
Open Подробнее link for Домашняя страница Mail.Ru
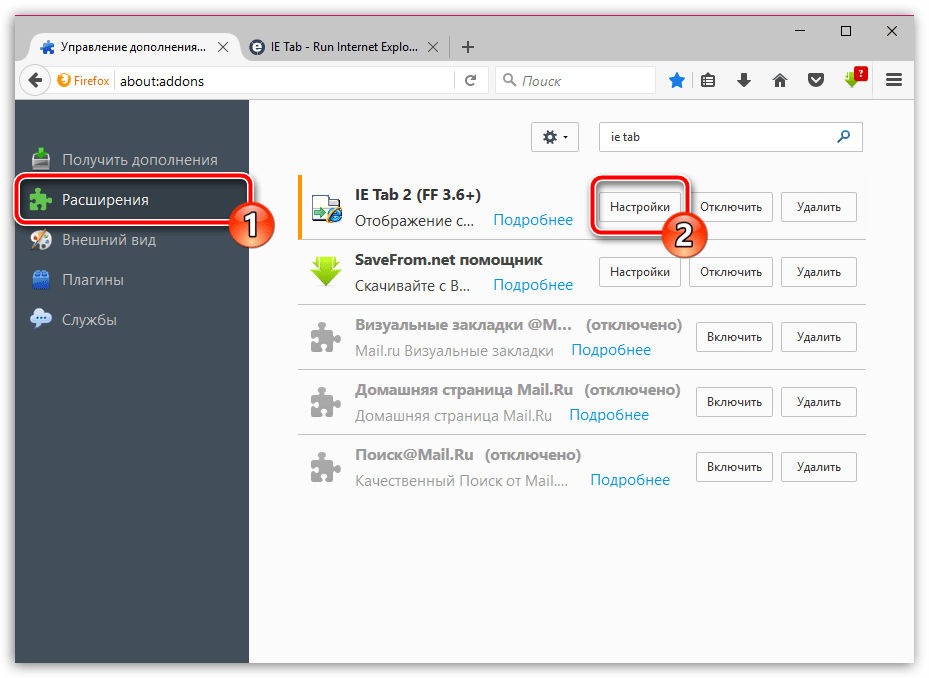pos(609,415)
